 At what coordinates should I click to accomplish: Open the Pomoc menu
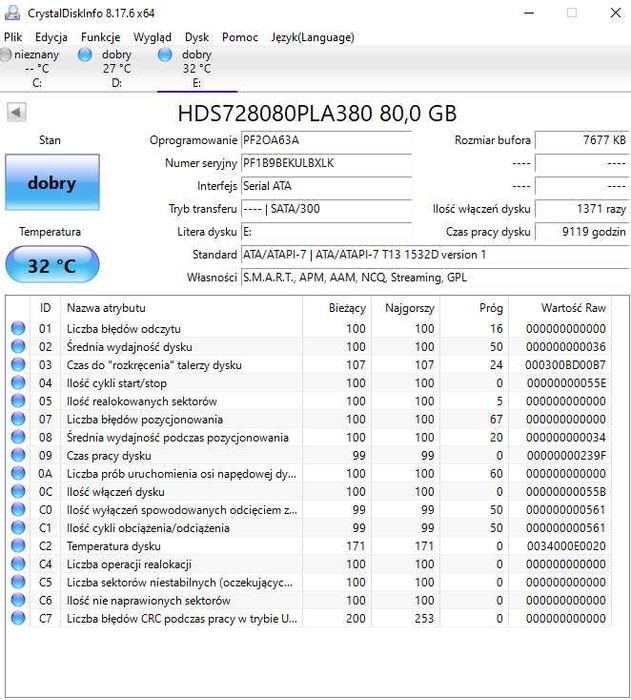[x=240, y=37]
